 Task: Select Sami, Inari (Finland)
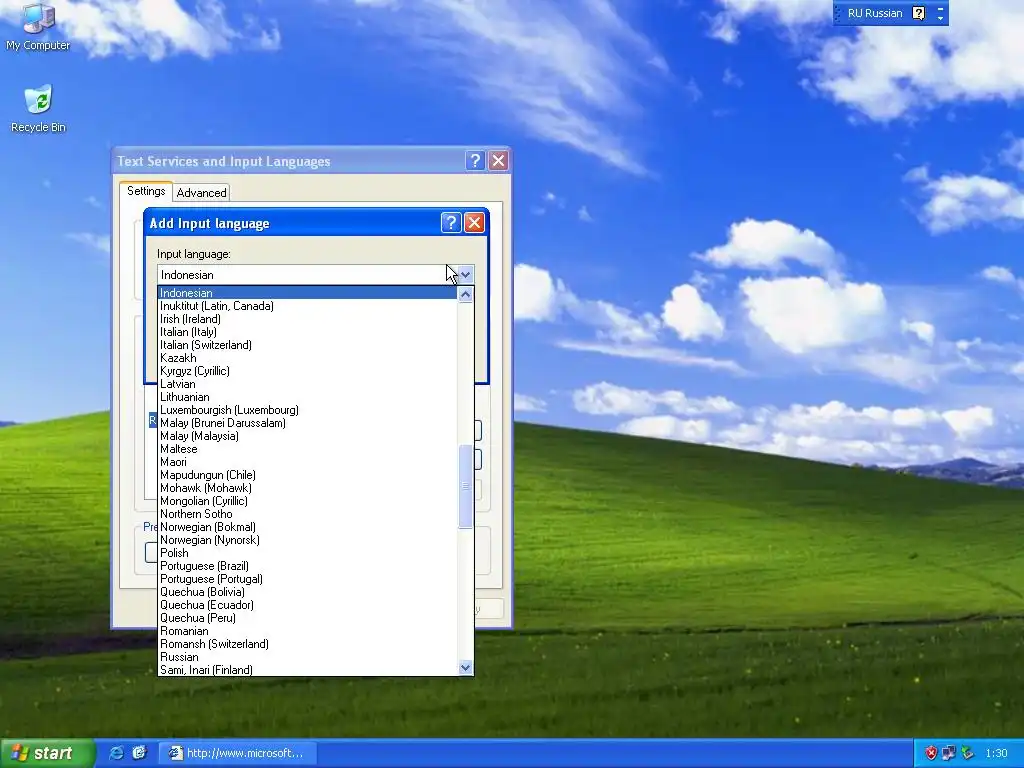pyautogui.click(x=308, y=669)
